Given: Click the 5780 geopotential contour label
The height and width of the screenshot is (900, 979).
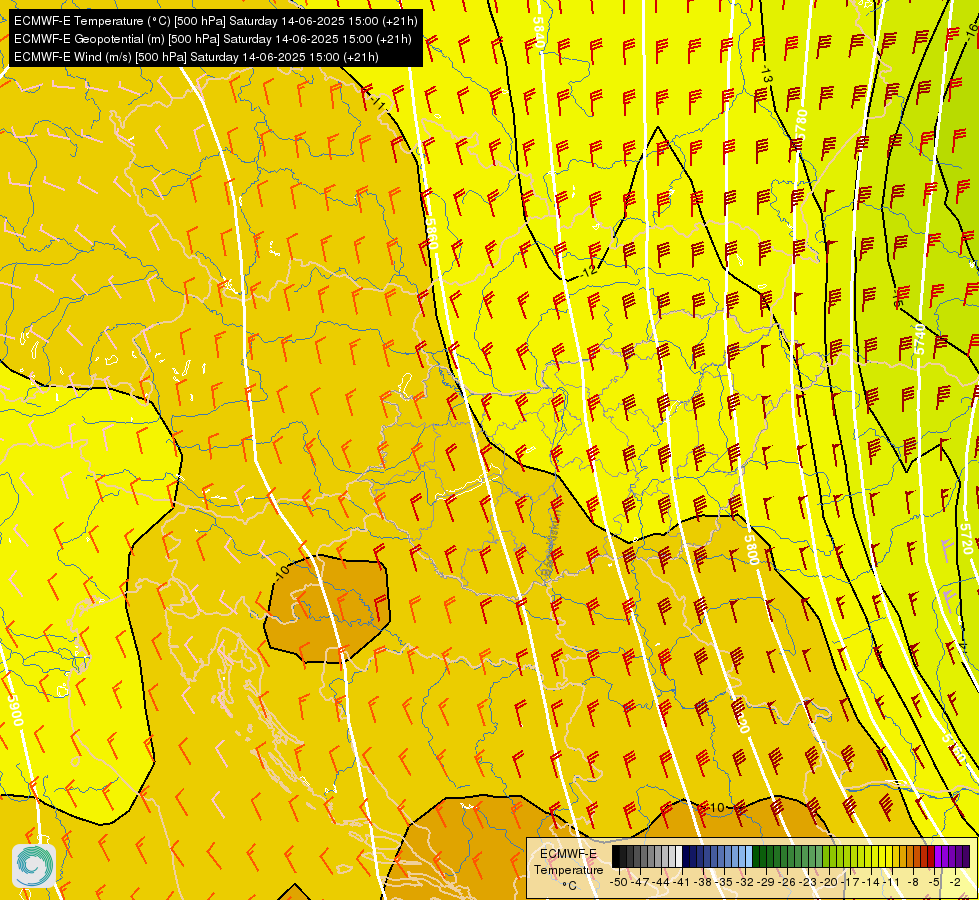Looking at the screenshot, I should pyautogui.click(x=802, y=124).
